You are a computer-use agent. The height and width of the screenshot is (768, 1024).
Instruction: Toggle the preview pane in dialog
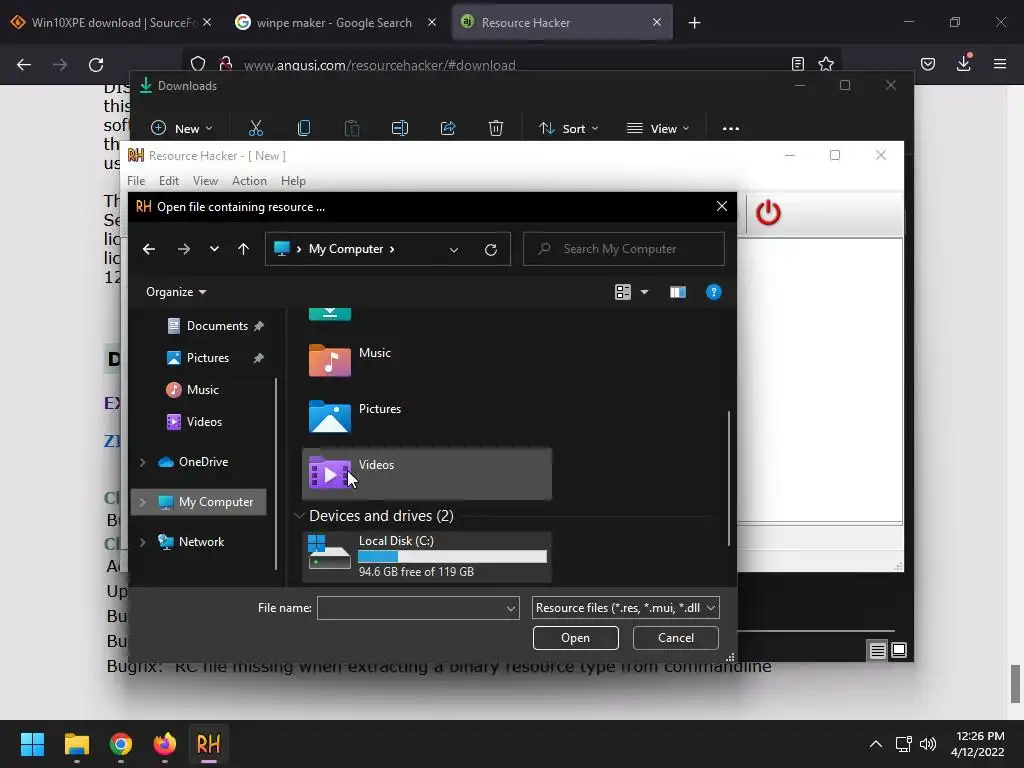click(x=678, y=292)
